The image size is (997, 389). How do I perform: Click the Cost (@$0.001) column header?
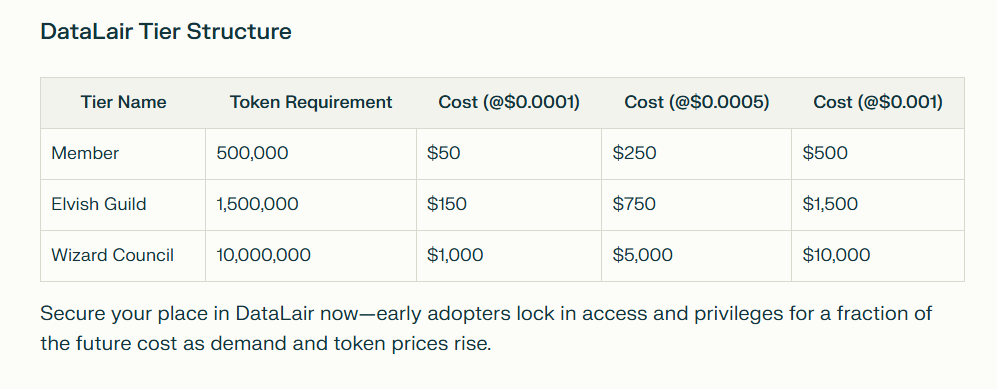877,102
